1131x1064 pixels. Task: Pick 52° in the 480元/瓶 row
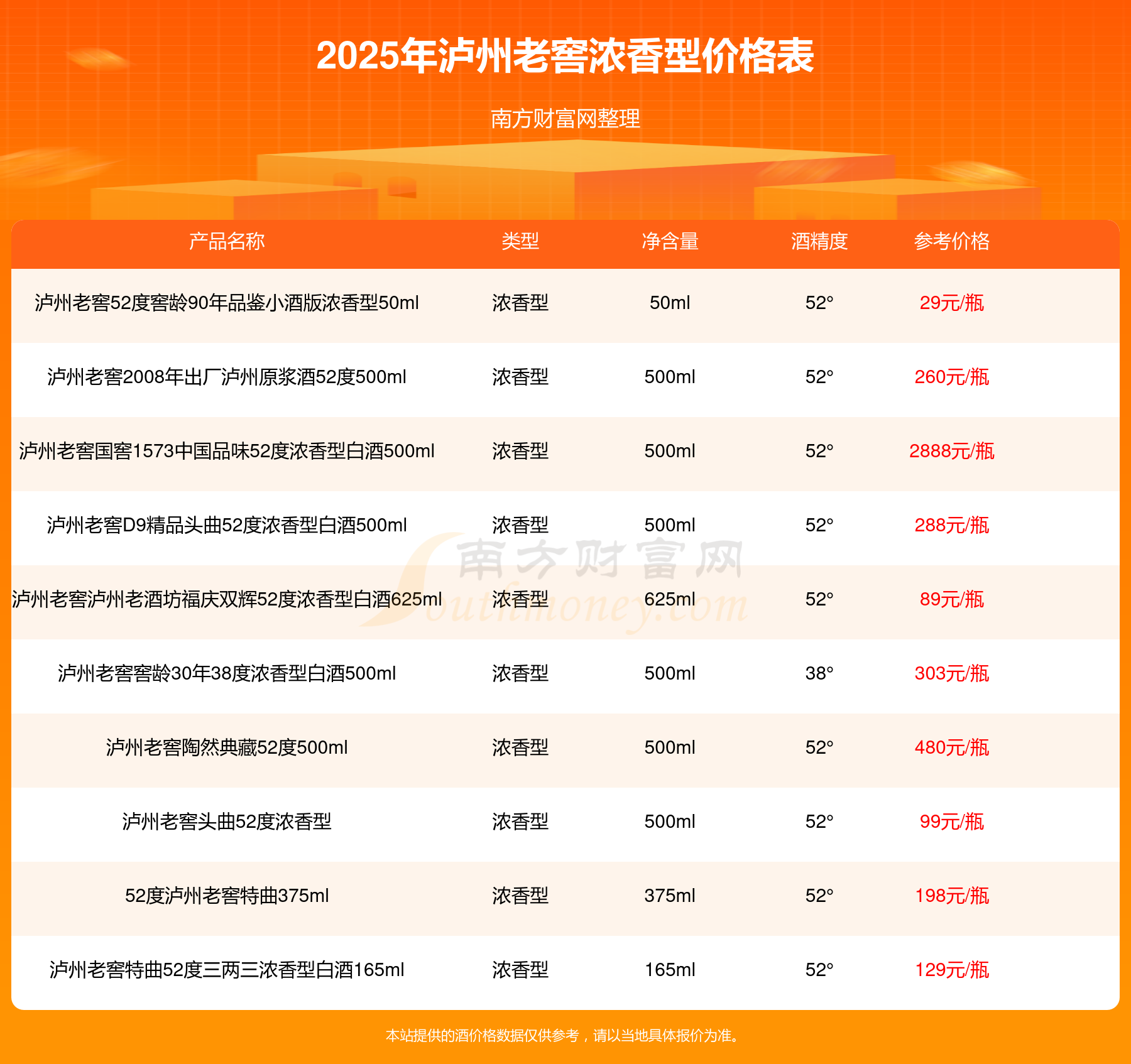pyautogui.click(x=819, y=747)
